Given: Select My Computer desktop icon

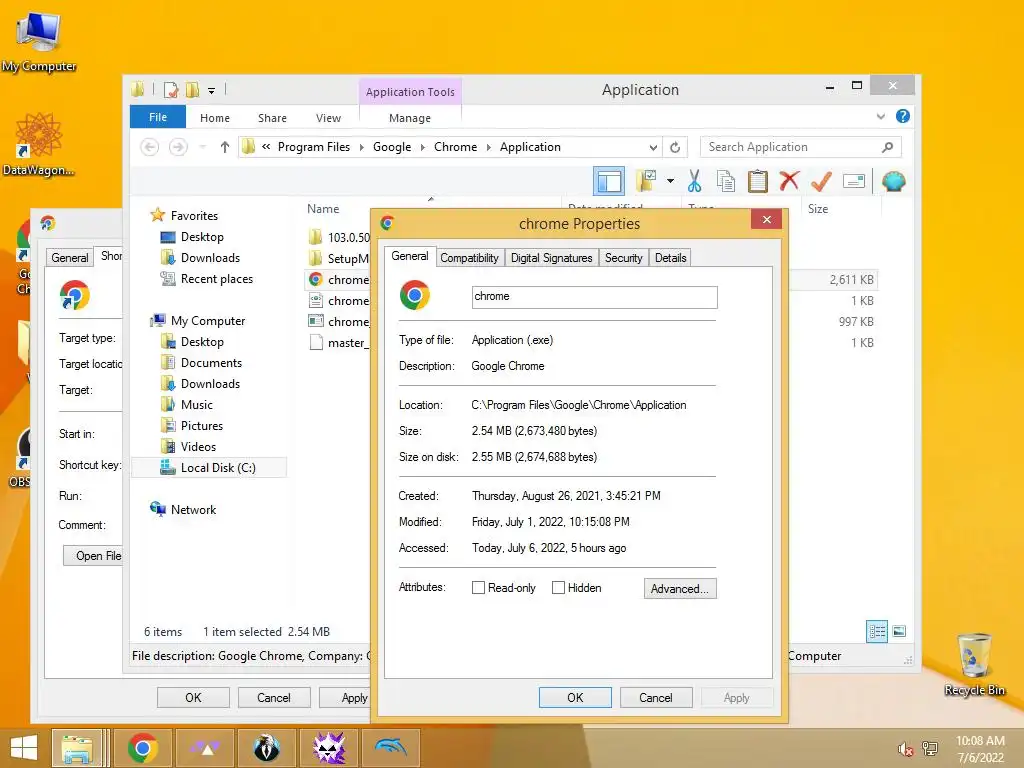Looking at the screenshot, I should click(x=39, y=40).
